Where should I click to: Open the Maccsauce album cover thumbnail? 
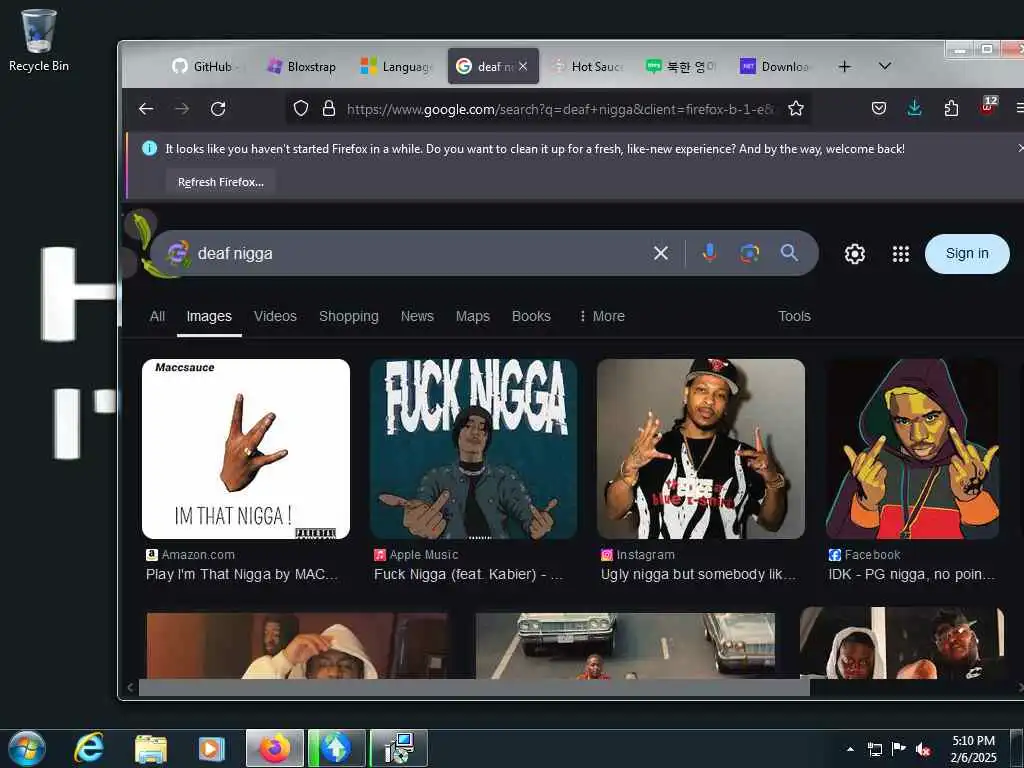246,449
